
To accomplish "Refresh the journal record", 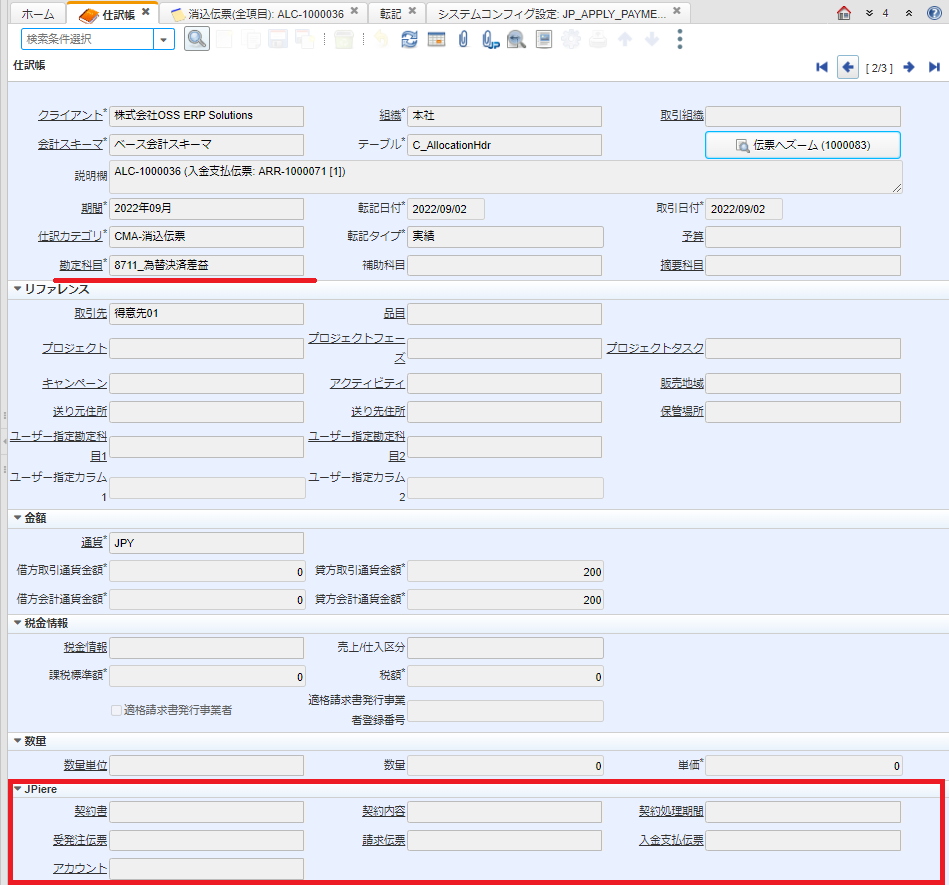I will 409,39.
